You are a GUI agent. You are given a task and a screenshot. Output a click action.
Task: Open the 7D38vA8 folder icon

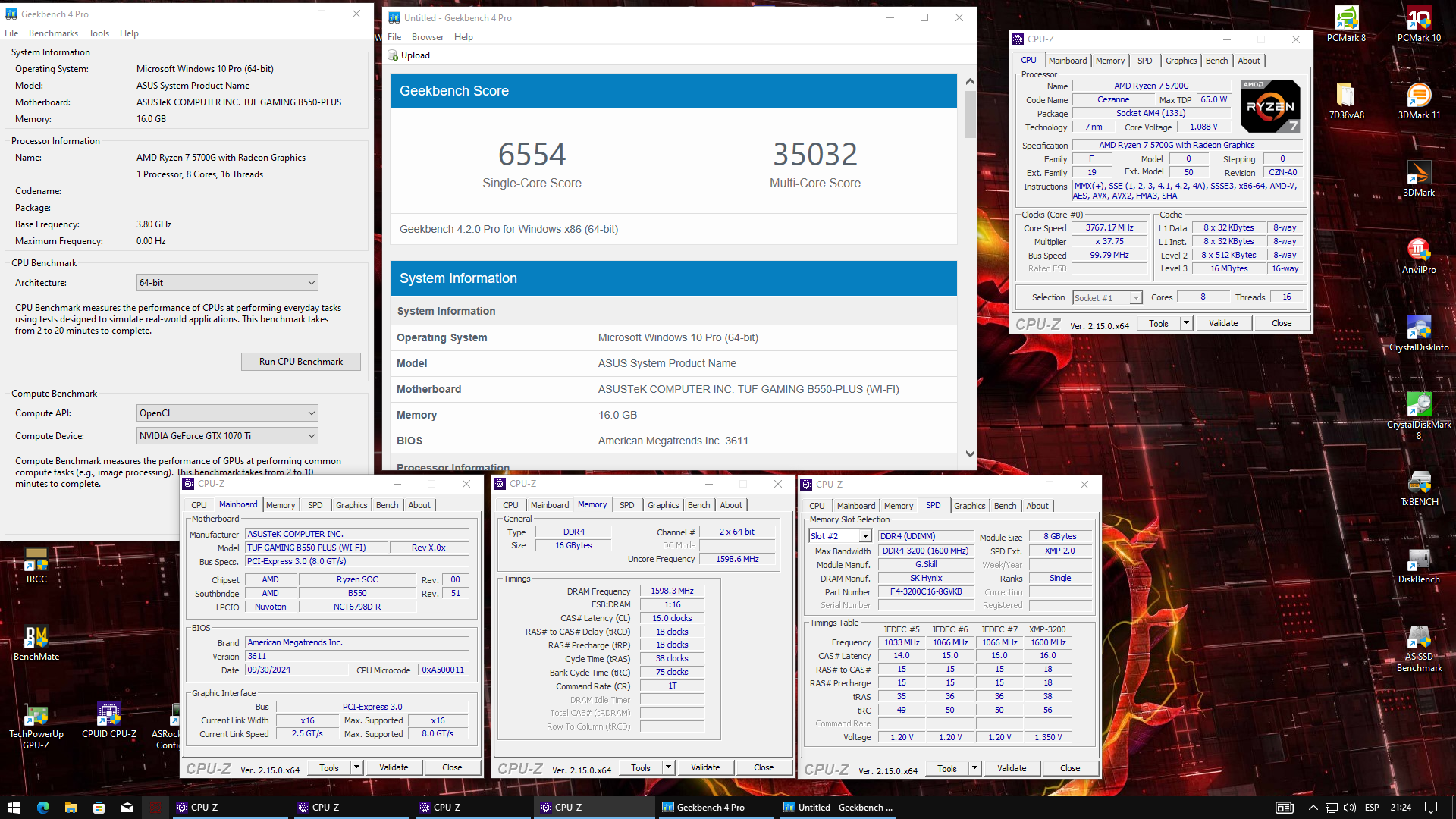[1346, 101]
